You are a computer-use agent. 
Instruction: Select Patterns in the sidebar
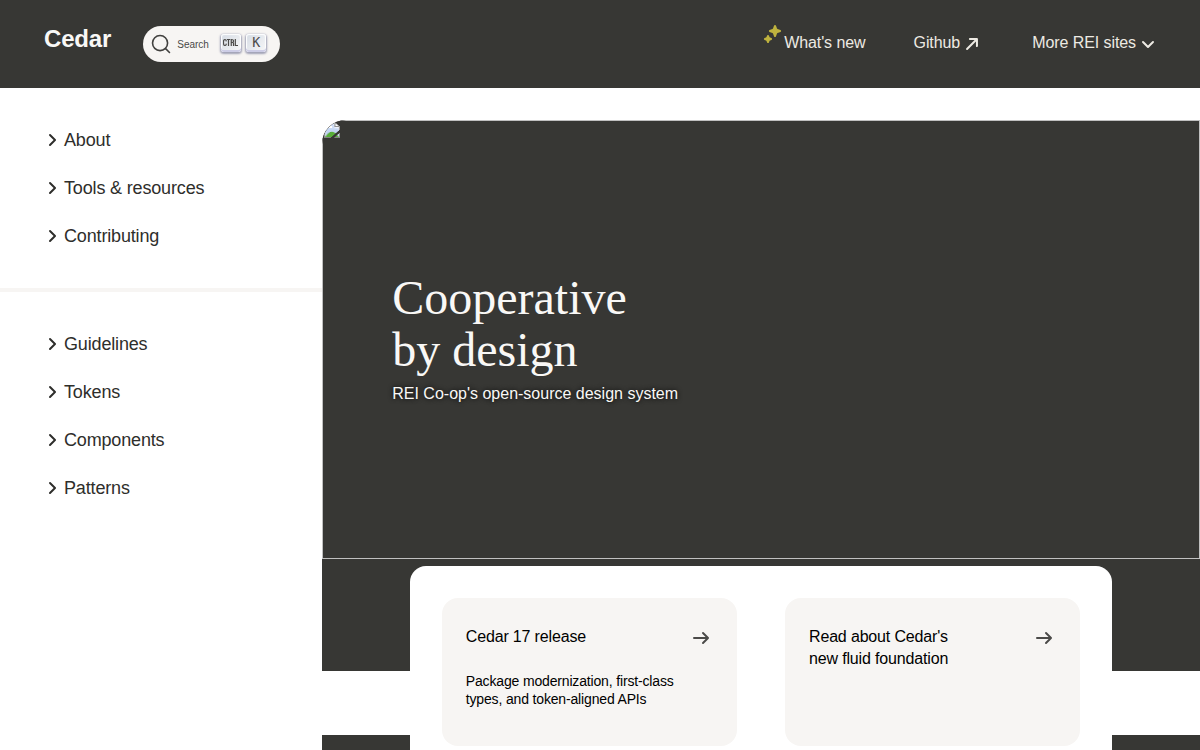click(x=97, y=488)
